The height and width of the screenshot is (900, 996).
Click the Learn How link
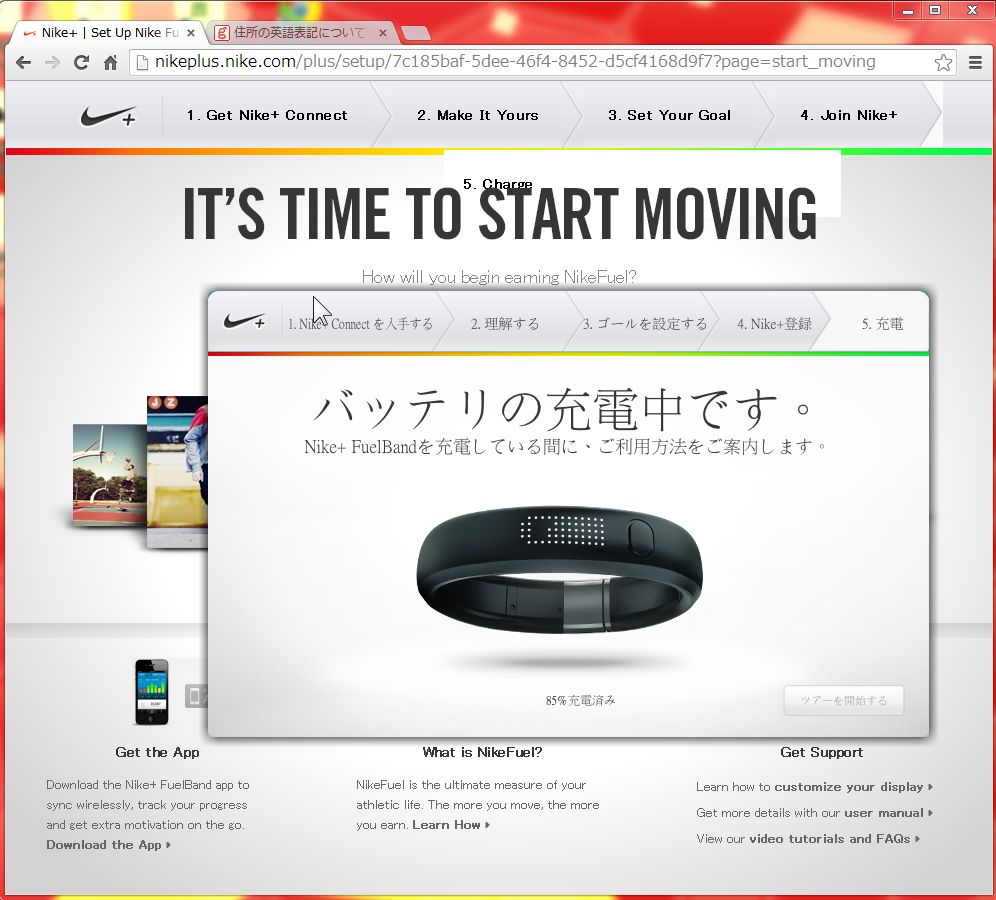[x=451, y=825]
